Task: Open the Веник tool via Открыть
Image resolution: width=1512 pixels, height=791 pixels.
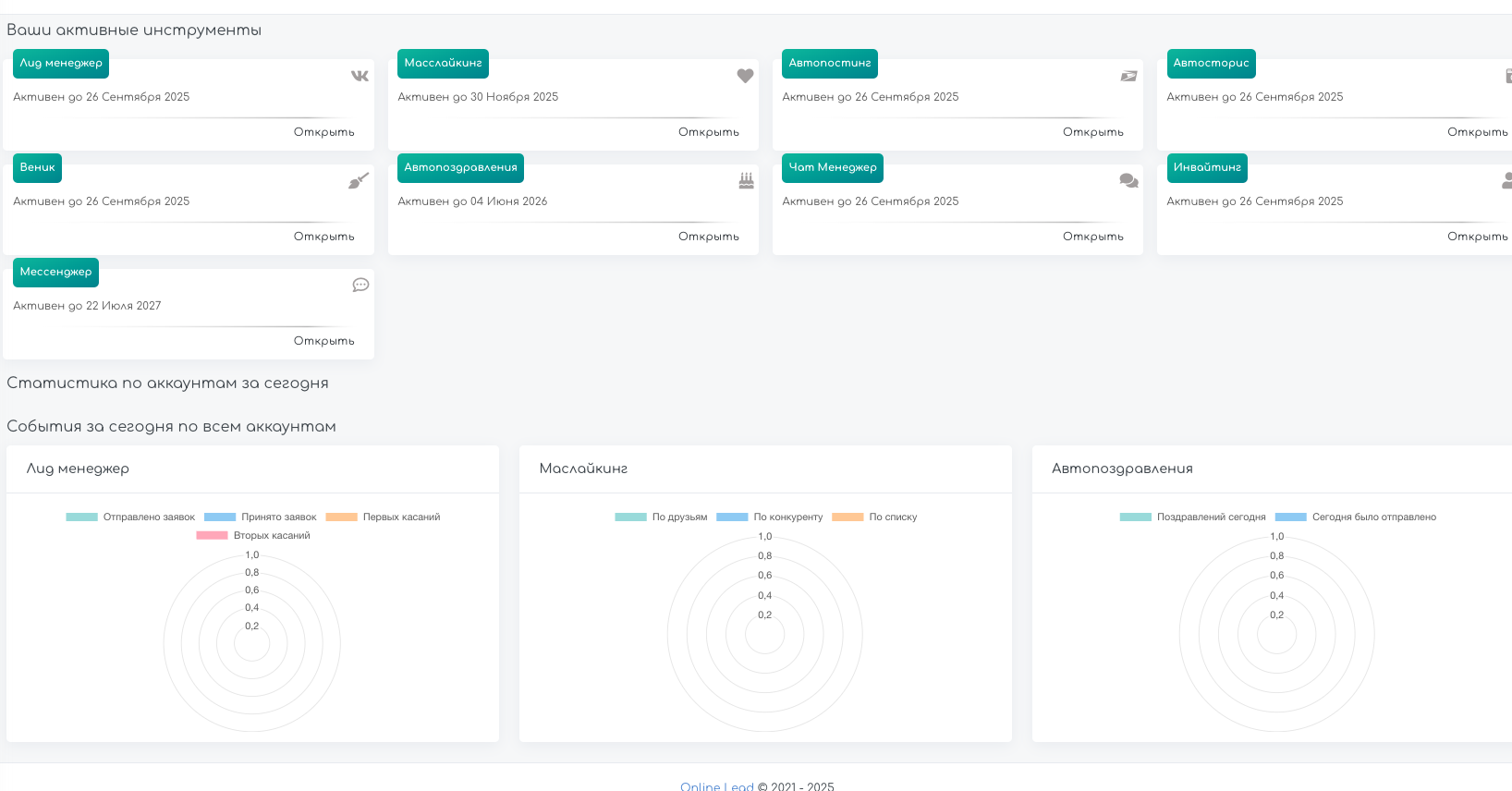Action: (324, 237)
